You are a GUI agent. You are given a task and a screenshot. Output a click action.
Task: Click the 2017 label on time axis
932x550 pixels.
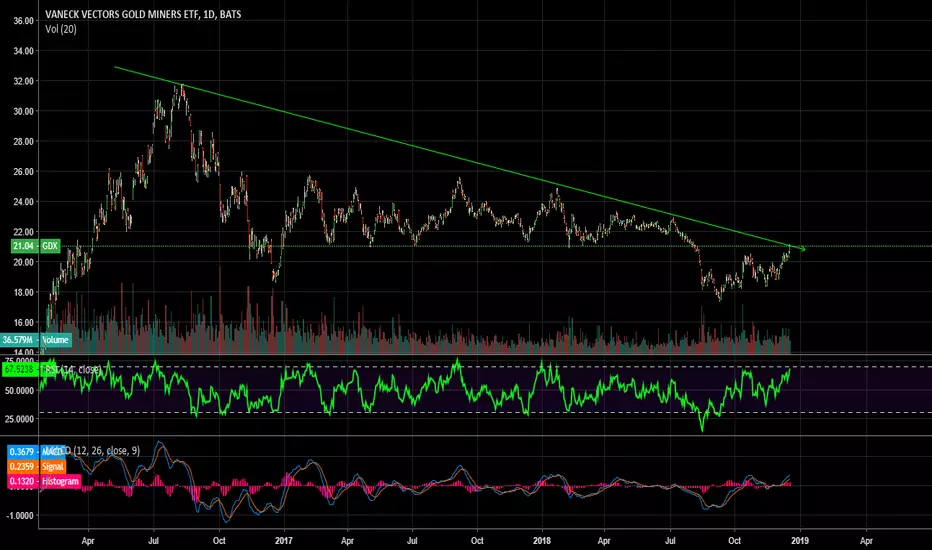[x=284, y=540]
